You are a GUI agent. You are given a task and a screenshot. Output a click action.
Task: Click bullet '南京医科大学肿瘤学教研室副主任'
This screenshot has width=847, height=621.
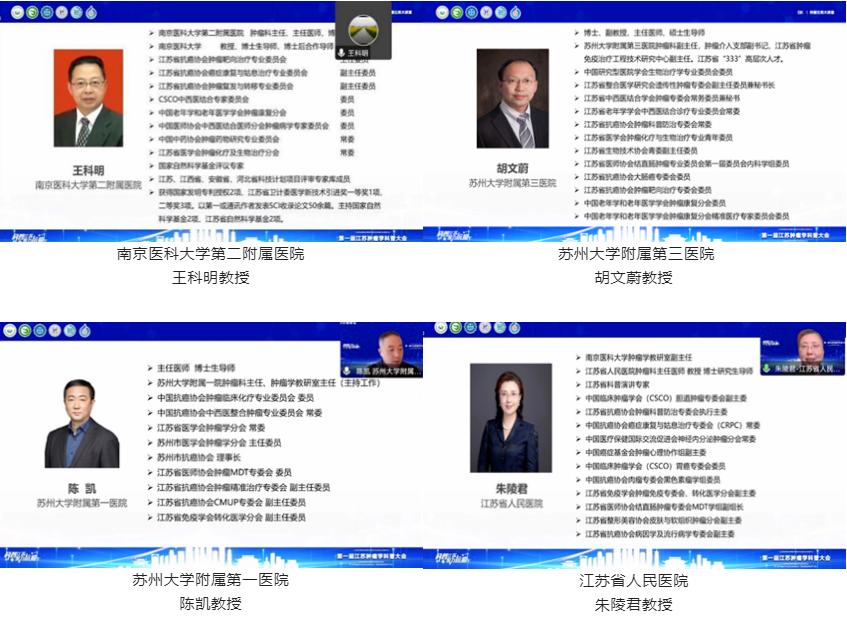tap(639, 357)
